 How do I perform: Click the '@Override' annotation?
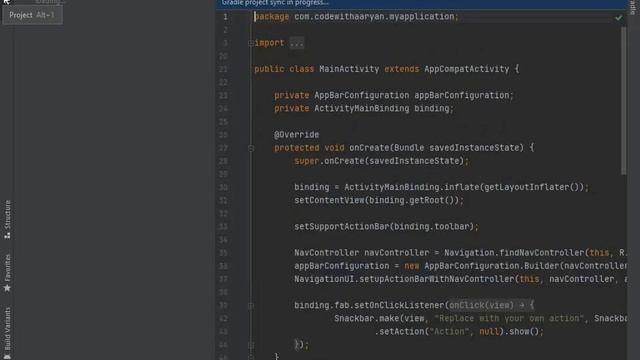297,135
